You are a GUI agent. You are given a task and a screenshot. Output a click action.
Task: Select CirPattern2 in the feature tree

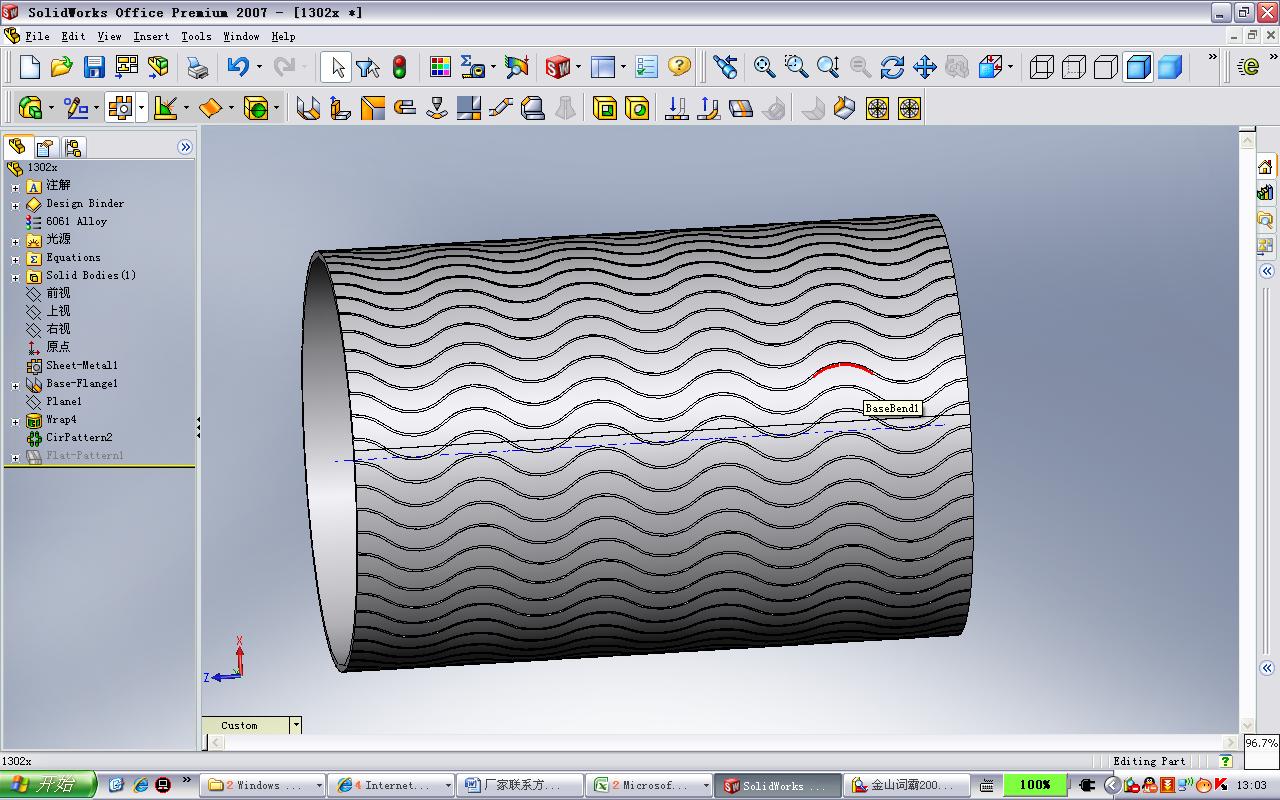(78, 438)
